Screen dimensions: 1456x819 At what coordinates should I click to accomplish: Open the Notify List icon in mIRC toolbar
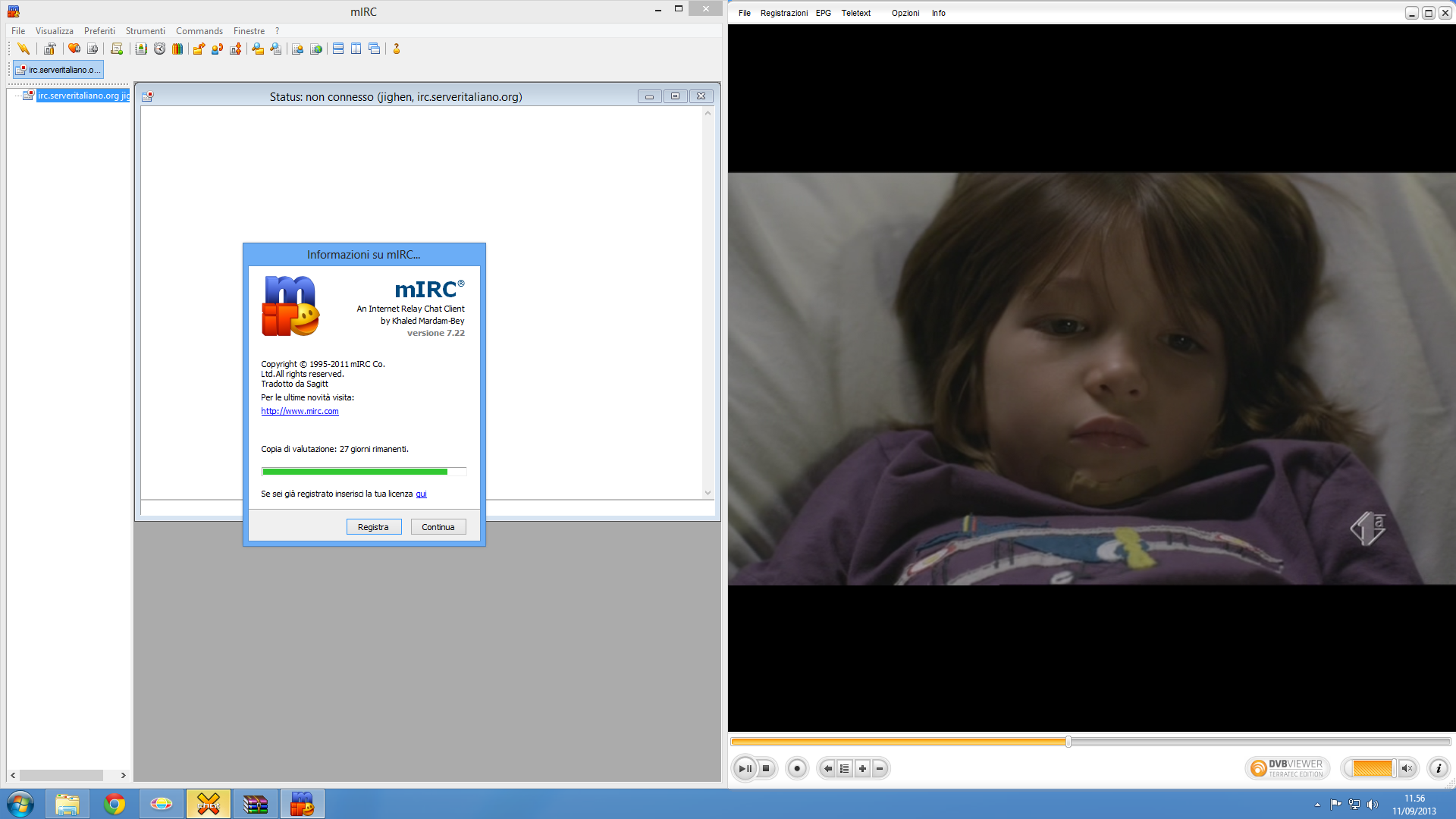coord(297,49)
